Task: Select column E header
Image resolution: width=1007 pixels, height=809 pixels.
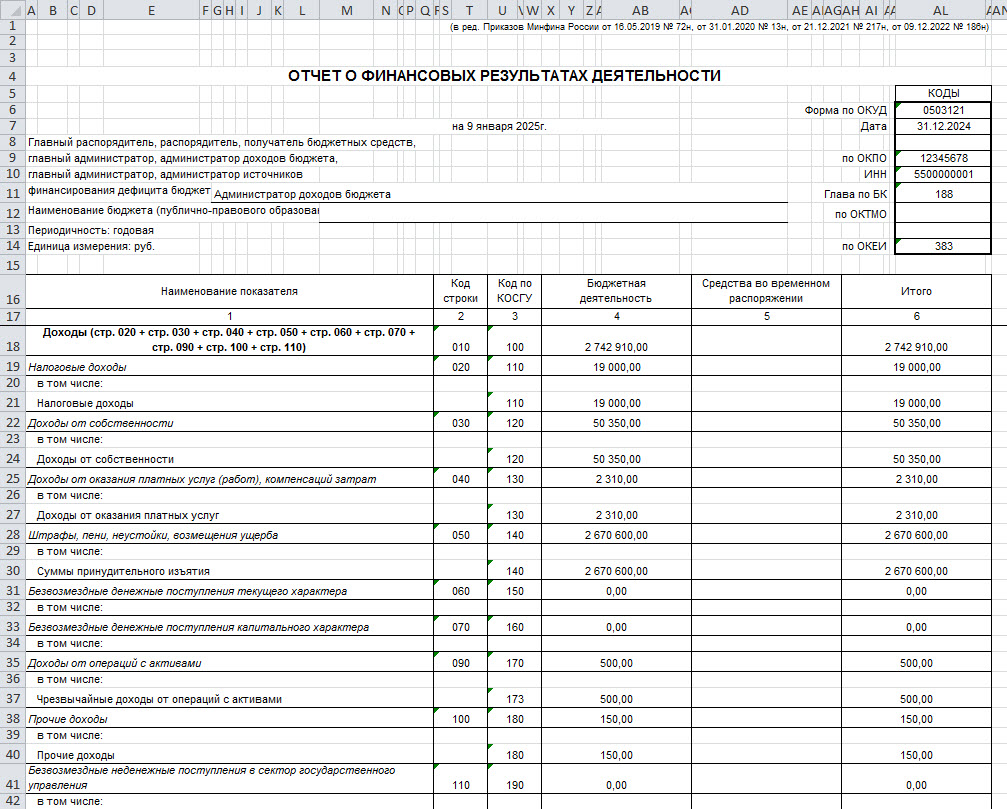Action: click(151, 10)
